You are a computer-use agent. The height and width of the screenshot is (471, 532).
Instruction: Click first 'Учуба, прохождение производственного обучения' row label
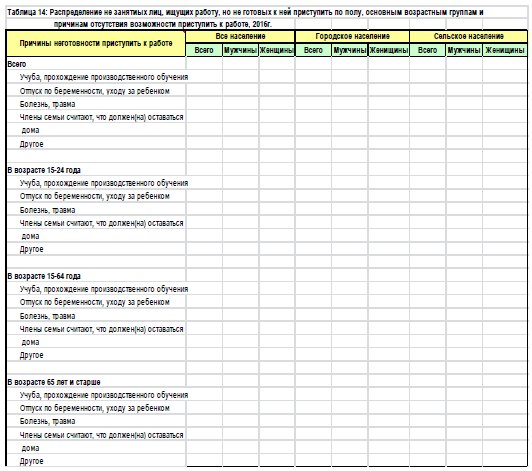pyautogui.click(x=104, y=77)
